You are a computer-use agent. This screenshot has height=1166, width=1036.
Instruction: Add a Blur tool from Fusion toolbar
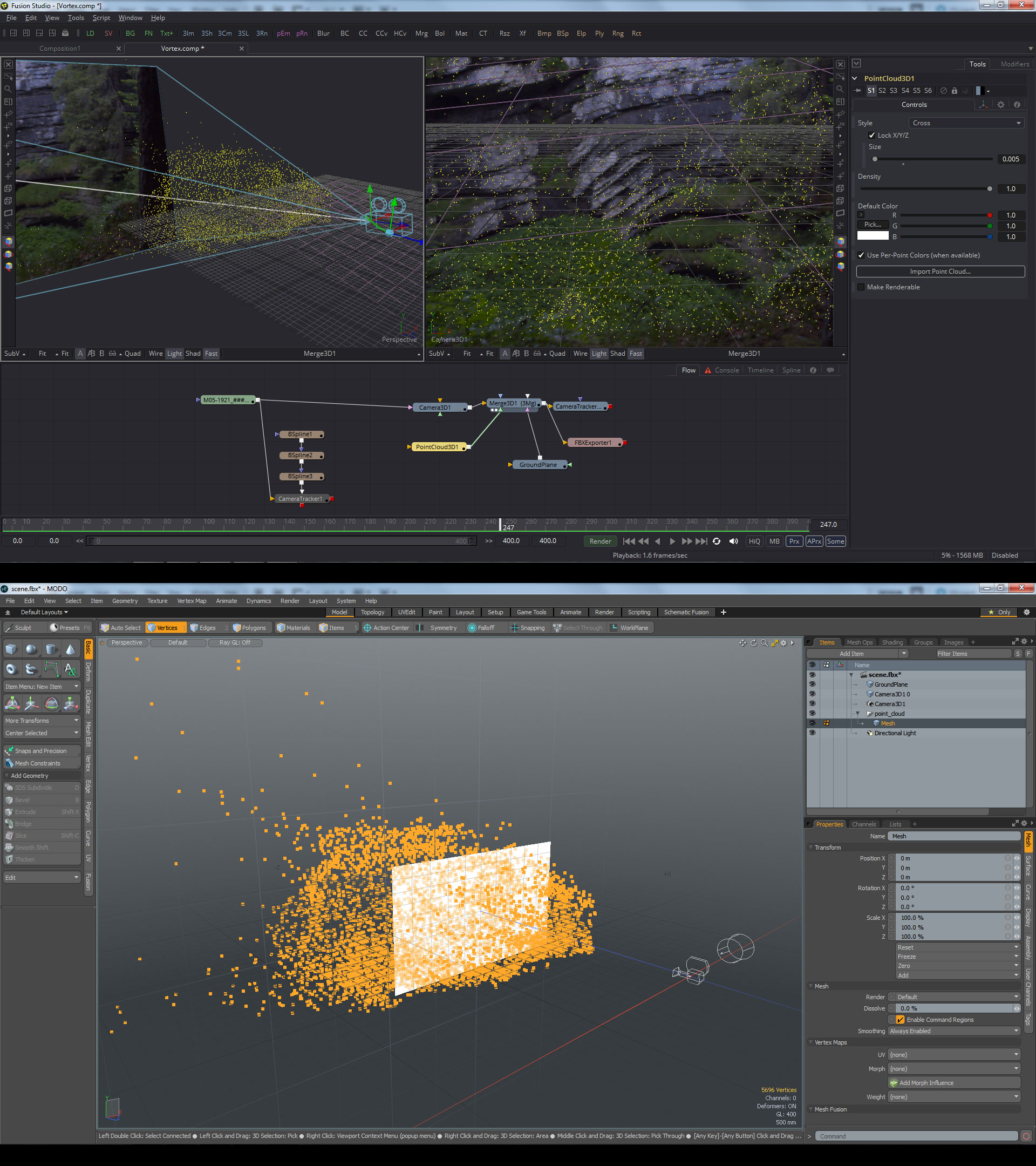(x=323, y=33)
